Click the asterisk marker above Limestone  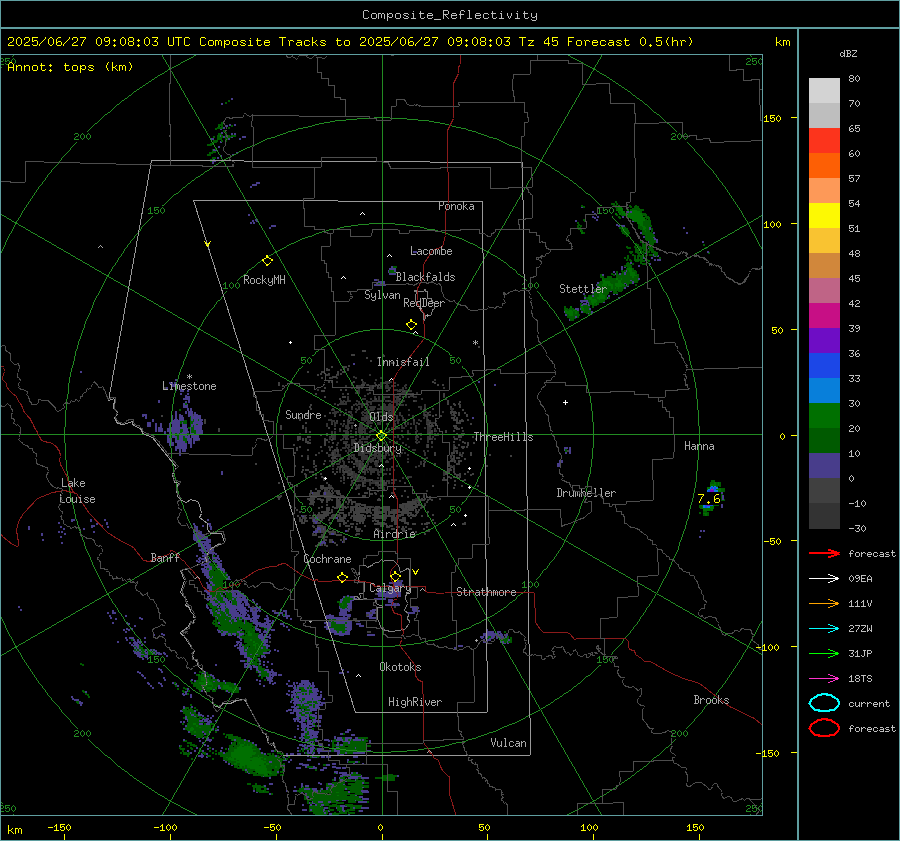point(189,377)
